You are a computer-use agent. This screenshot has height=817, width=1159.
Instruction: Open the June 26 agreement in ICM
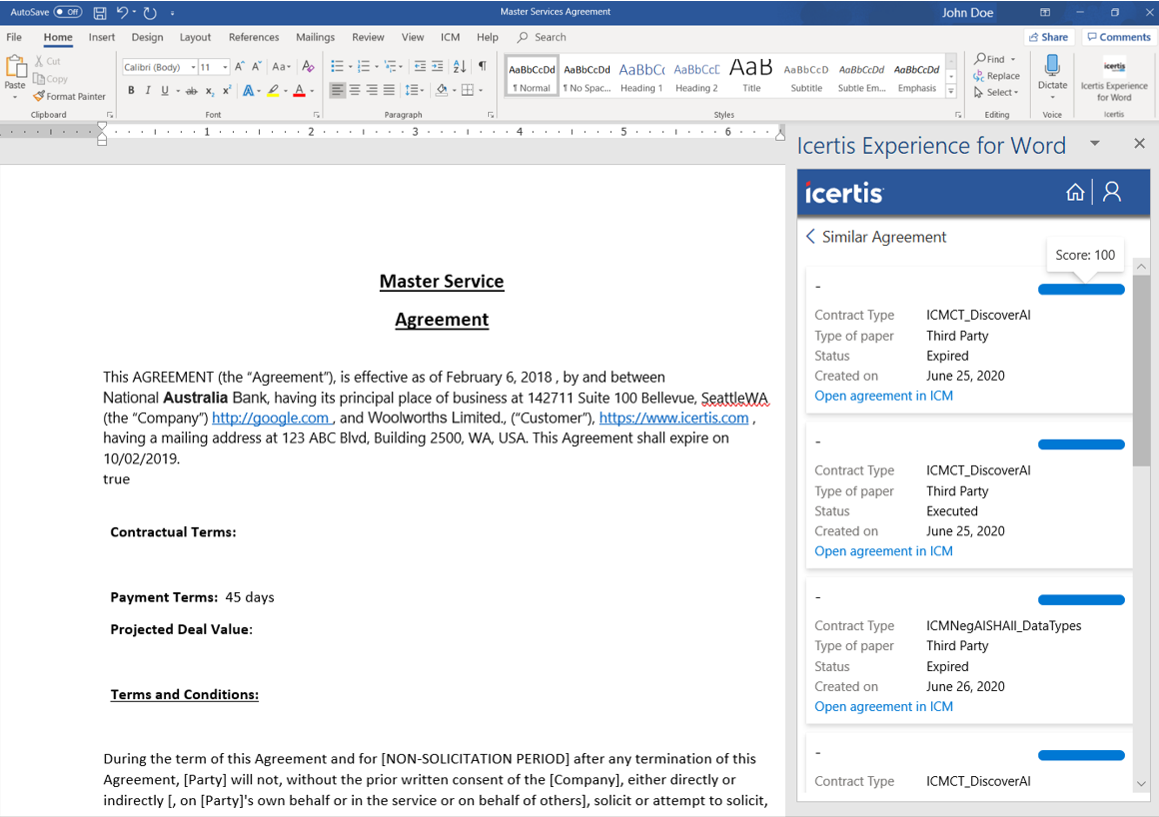pos(883,706)
